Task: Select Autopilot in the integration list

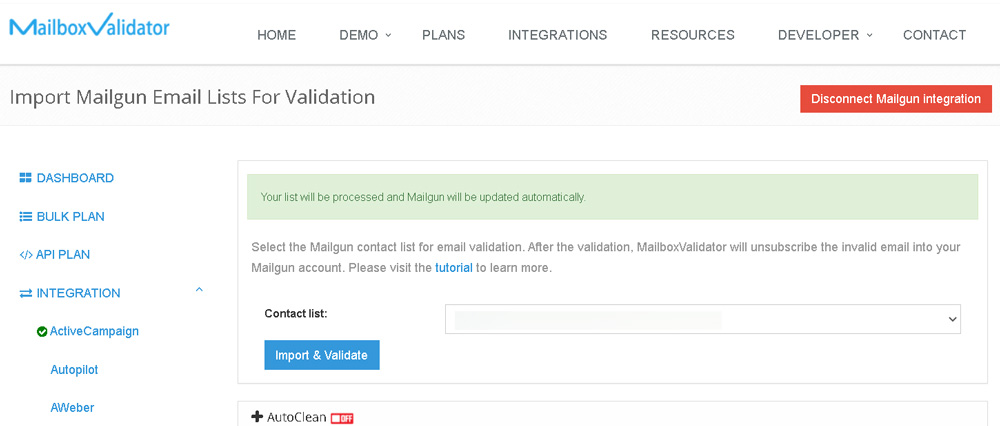Action: [74, 370]
